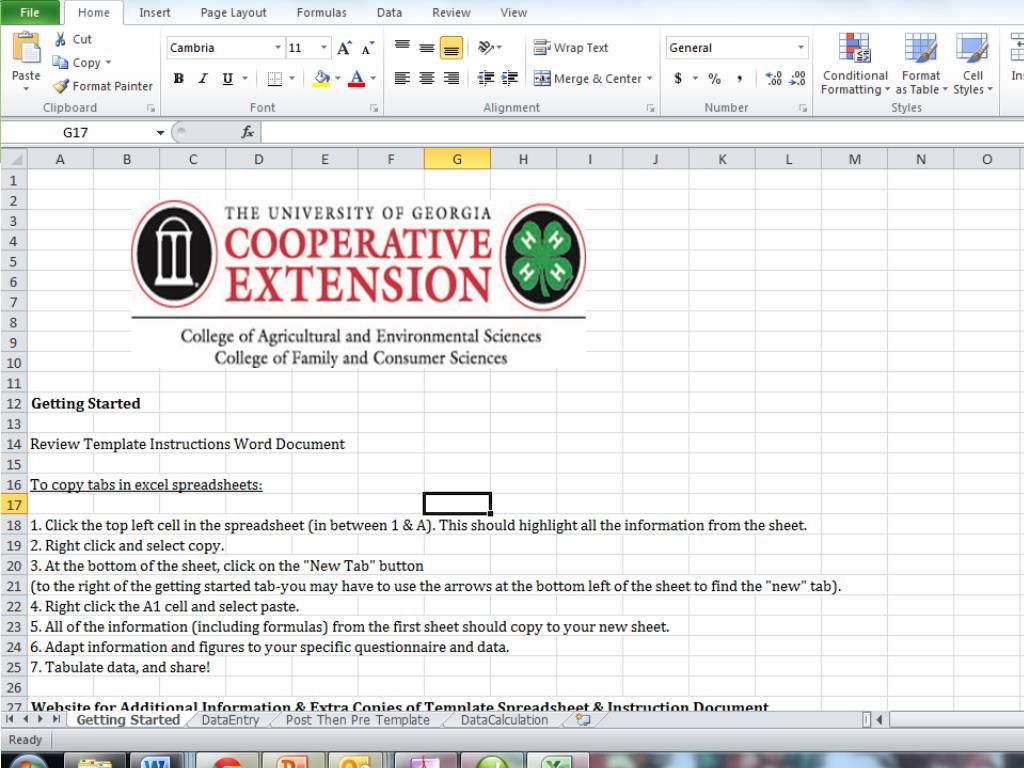Toggle the highlighted Bottom Align button

tap(451, 48)
